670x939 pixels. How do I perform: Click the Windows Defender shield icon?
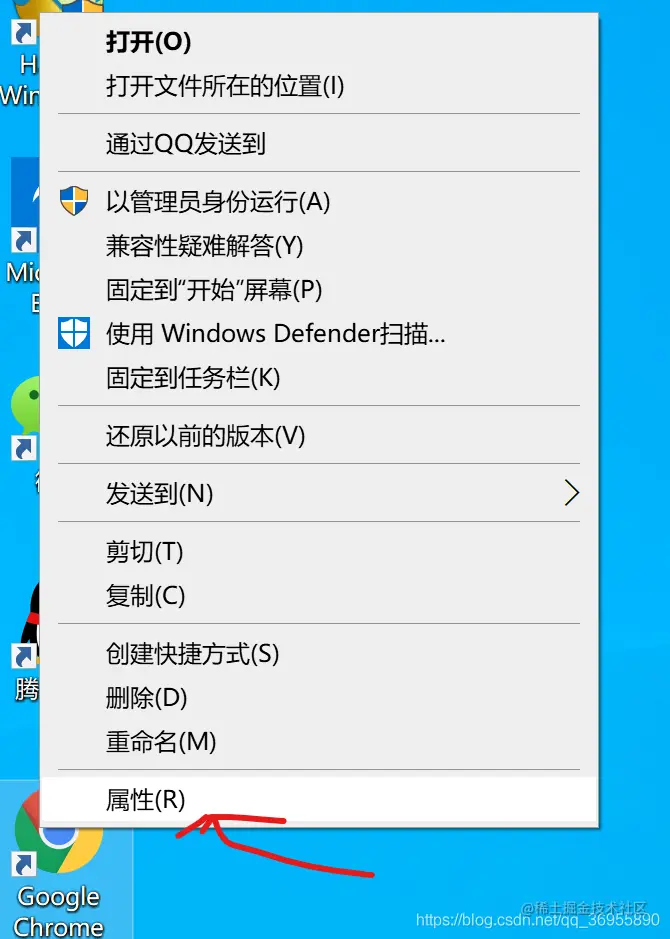[74, 333]
